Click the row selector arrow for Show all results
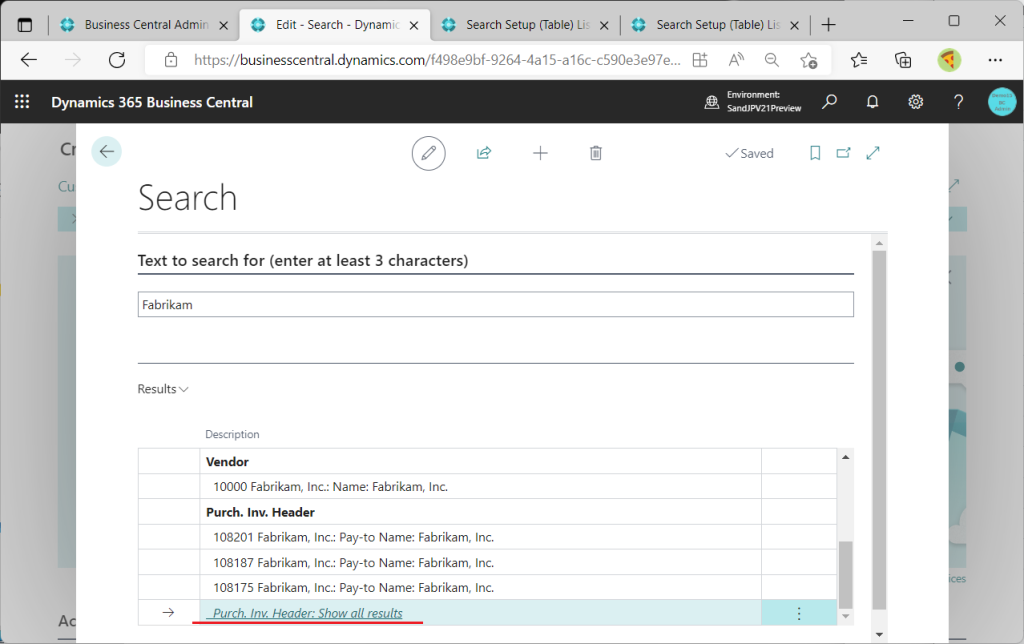The height and width of the screenshot is (644, 1024). pyautogui.click(x=168, y=613)
